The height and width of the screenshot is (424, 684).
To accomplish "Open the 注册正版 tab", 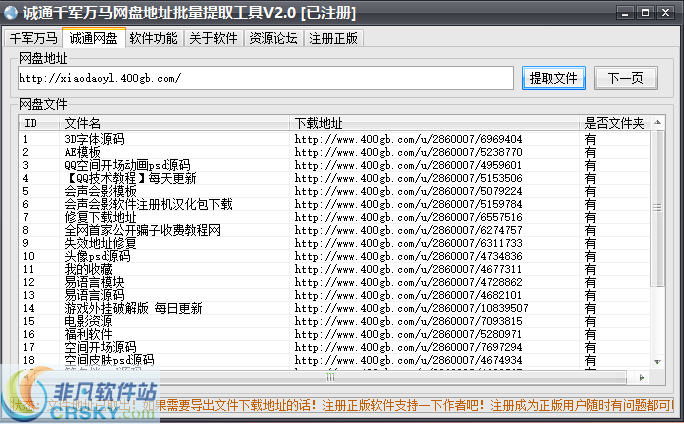I will pos(333,38).
